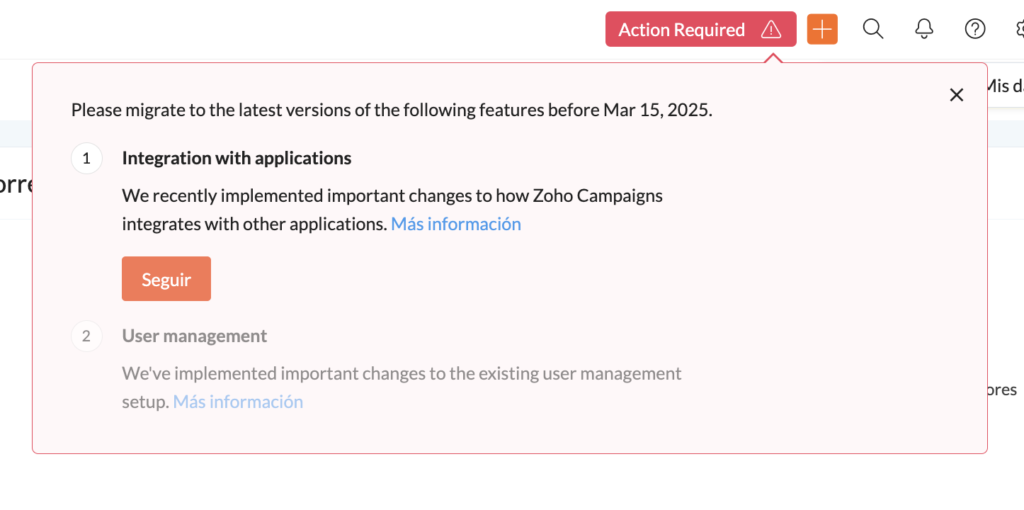The width and height of the screenshot is (1024, 510).
Task: Select step 1 Integration with applications
Action: (236, 158)
